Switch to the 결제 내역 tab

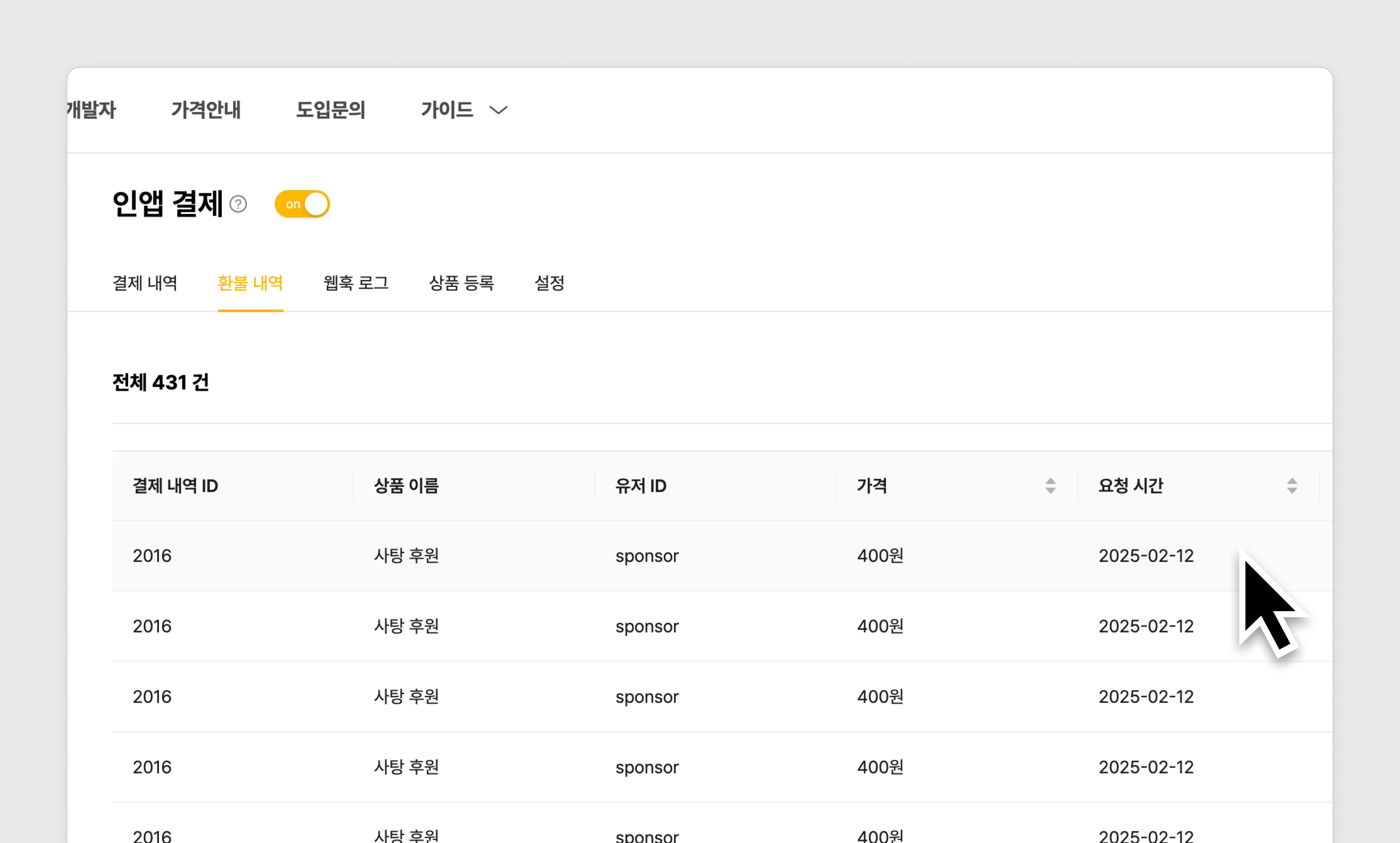click(145, 283)
